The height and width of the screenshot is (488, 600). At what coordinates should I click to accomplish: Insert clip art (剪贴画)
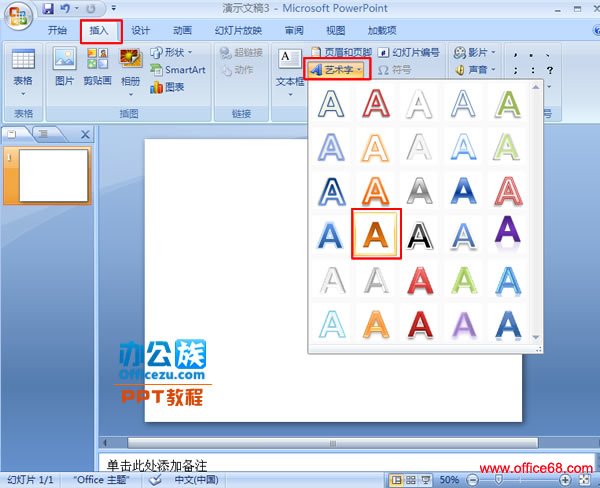[x=97, y=66]
